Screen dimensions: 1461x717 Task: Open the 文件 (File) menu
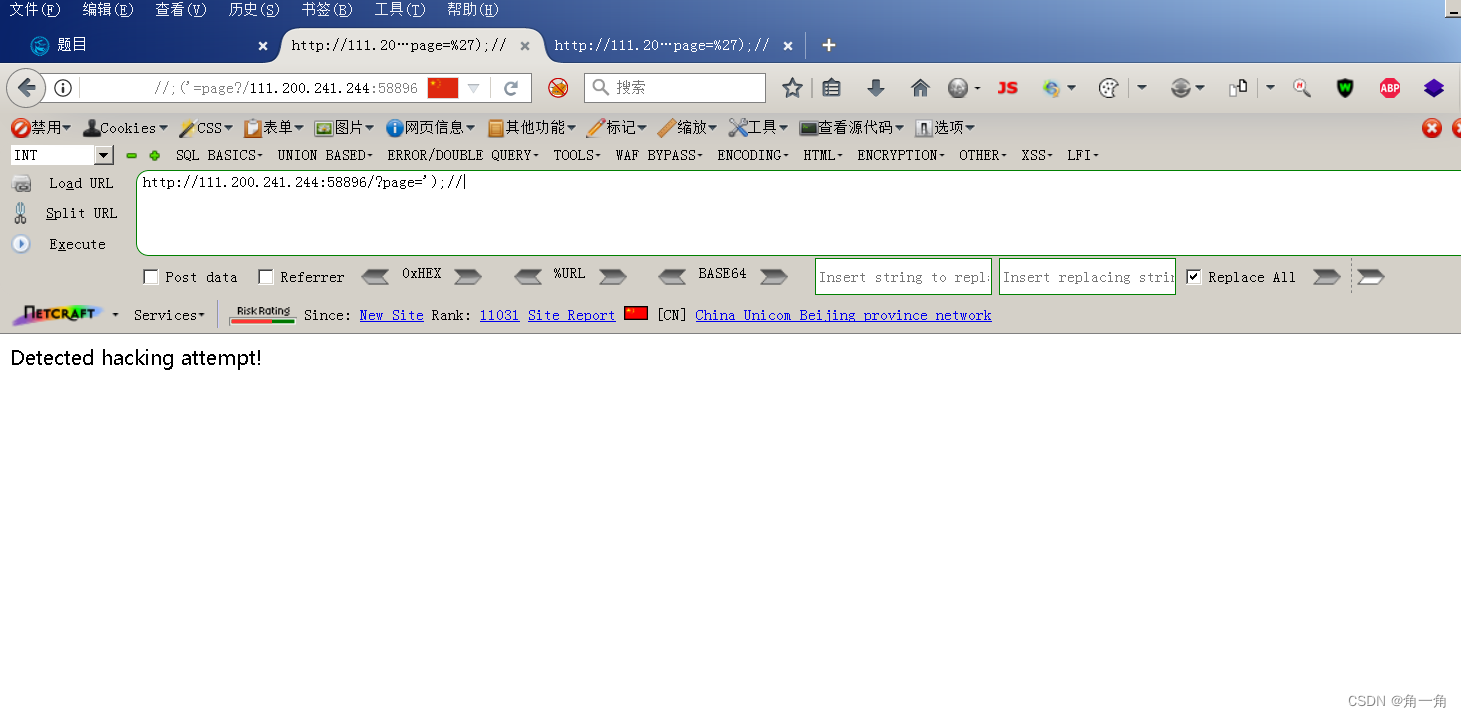click(x=34, y=10)
